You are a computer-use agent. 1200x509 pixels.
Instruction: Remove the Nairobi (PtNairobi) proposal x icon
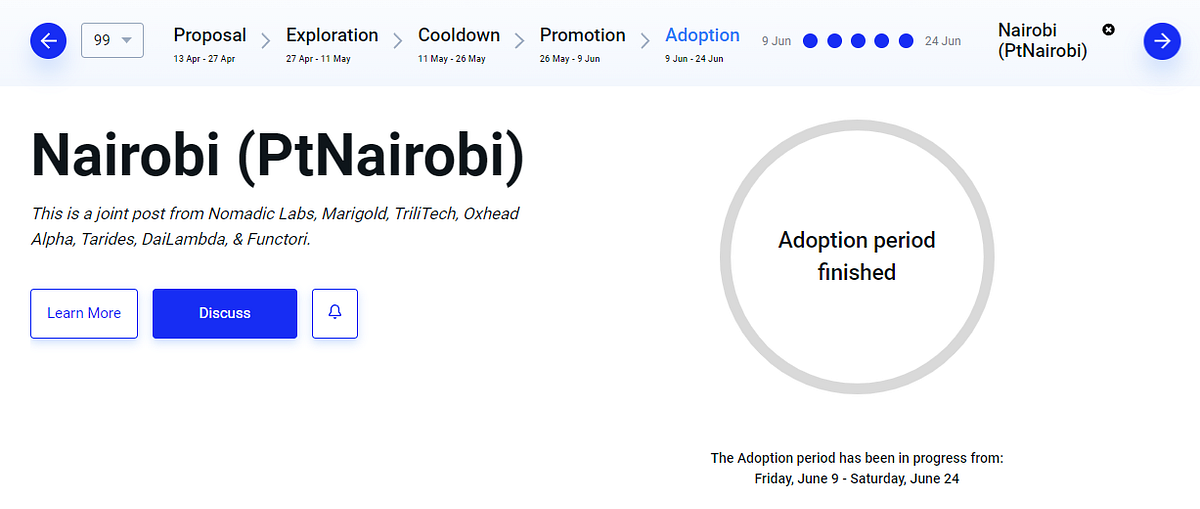point(1108,30)
